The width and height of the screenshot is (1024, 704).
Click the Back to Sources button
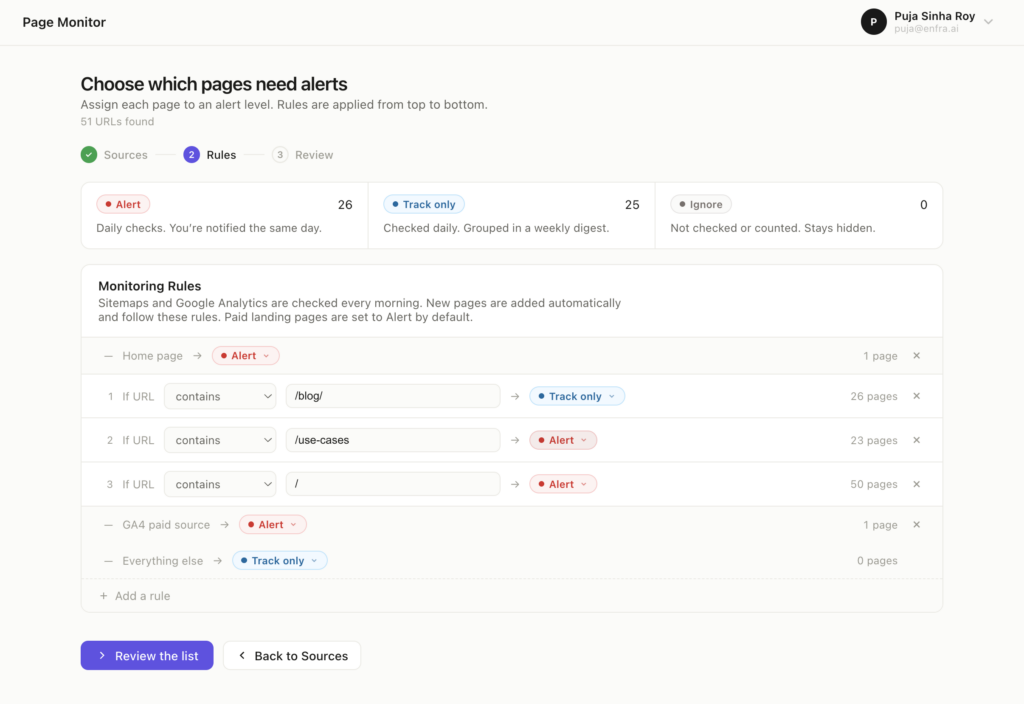[x=292, y=655]
